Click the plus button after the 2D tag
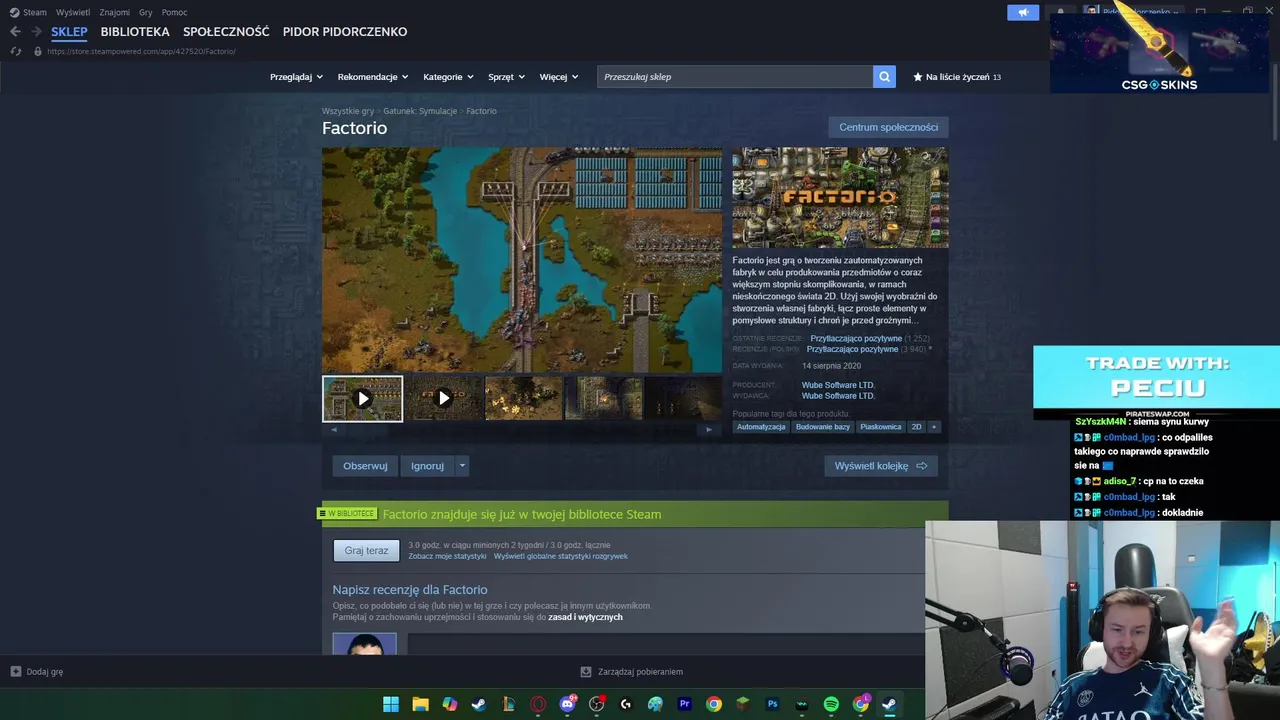 click(x=934, y=427)
